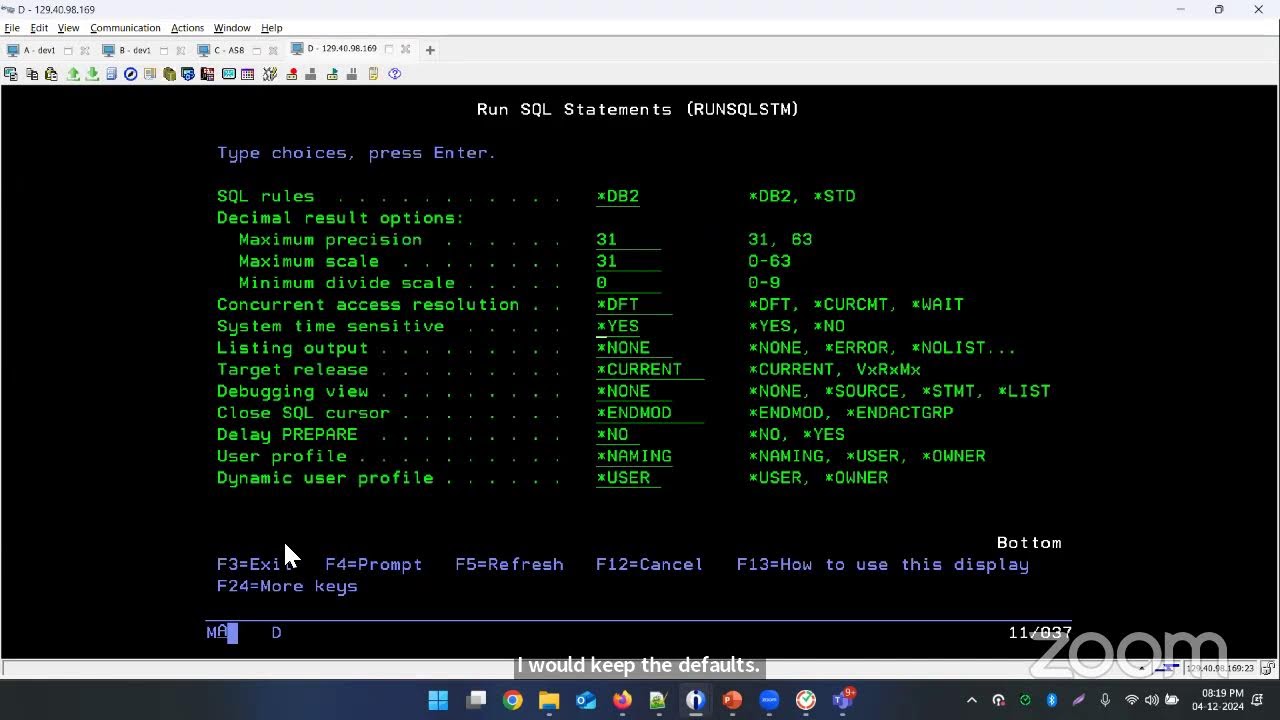Screen dimensions: 1280x720
Task: Open PowerPoint from the taskbar
Action: pos(732,700)
